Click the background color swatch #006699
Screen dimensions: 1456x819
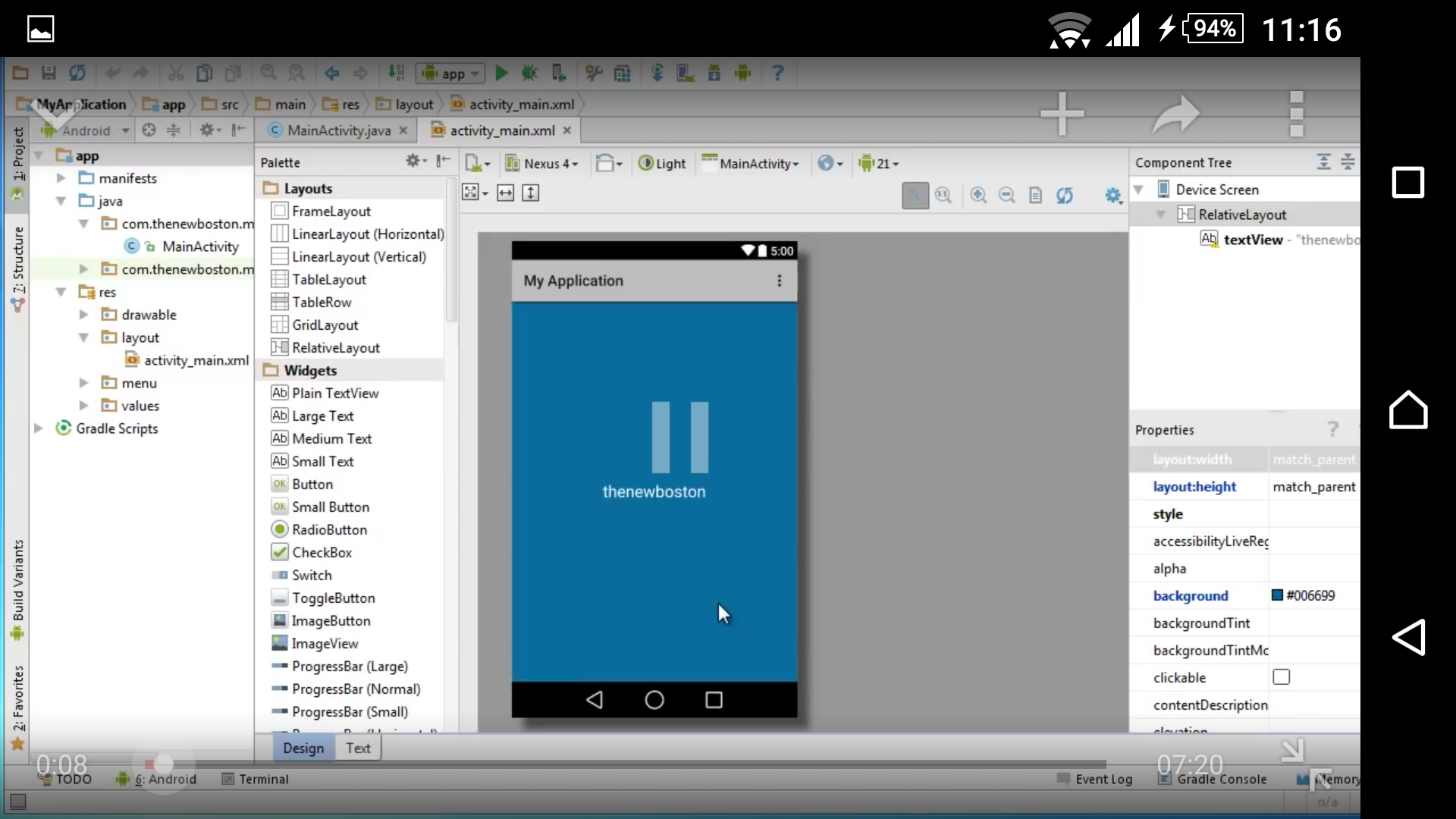tap(1277, 595)
